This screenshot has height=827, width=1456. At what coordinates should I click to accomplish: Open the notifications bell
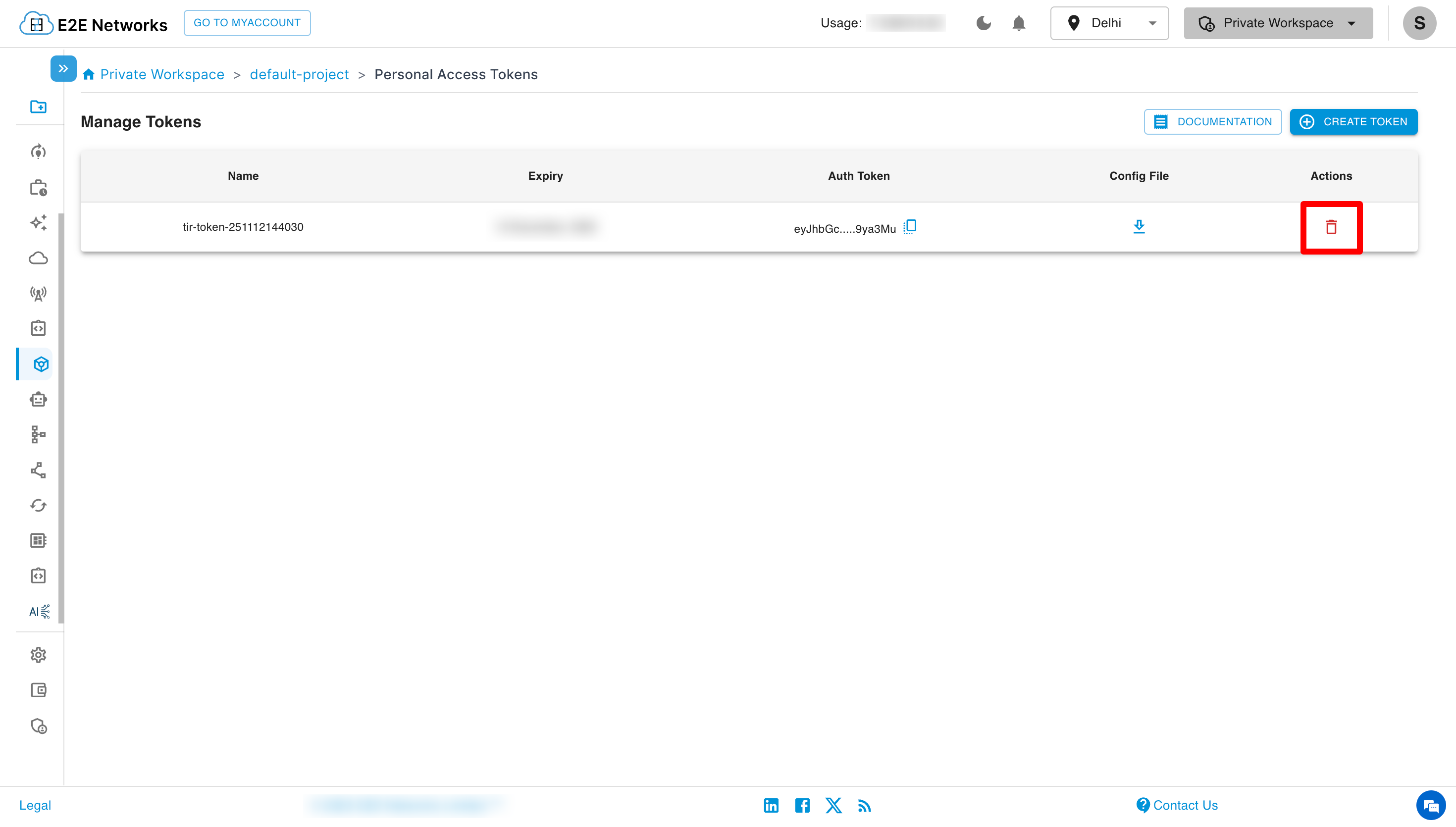(x=1019, y=23)
